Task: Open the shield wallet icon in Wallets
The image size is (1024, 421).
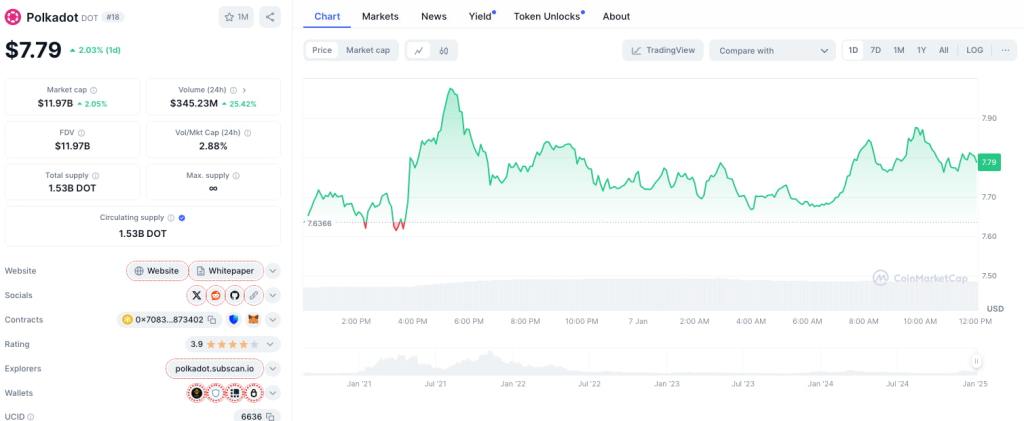Action: click(x=216, y=393)
